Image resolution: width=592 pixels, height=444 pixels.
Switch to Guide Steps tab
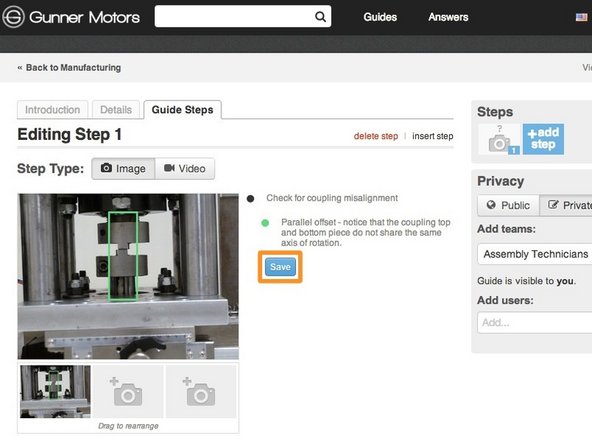182,110
